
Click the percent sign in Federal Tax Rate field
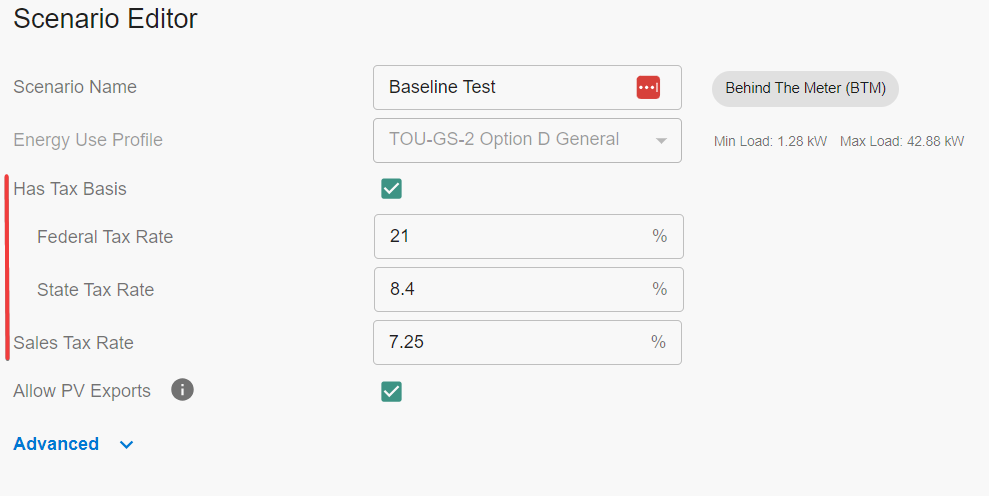tap(660, 237)
